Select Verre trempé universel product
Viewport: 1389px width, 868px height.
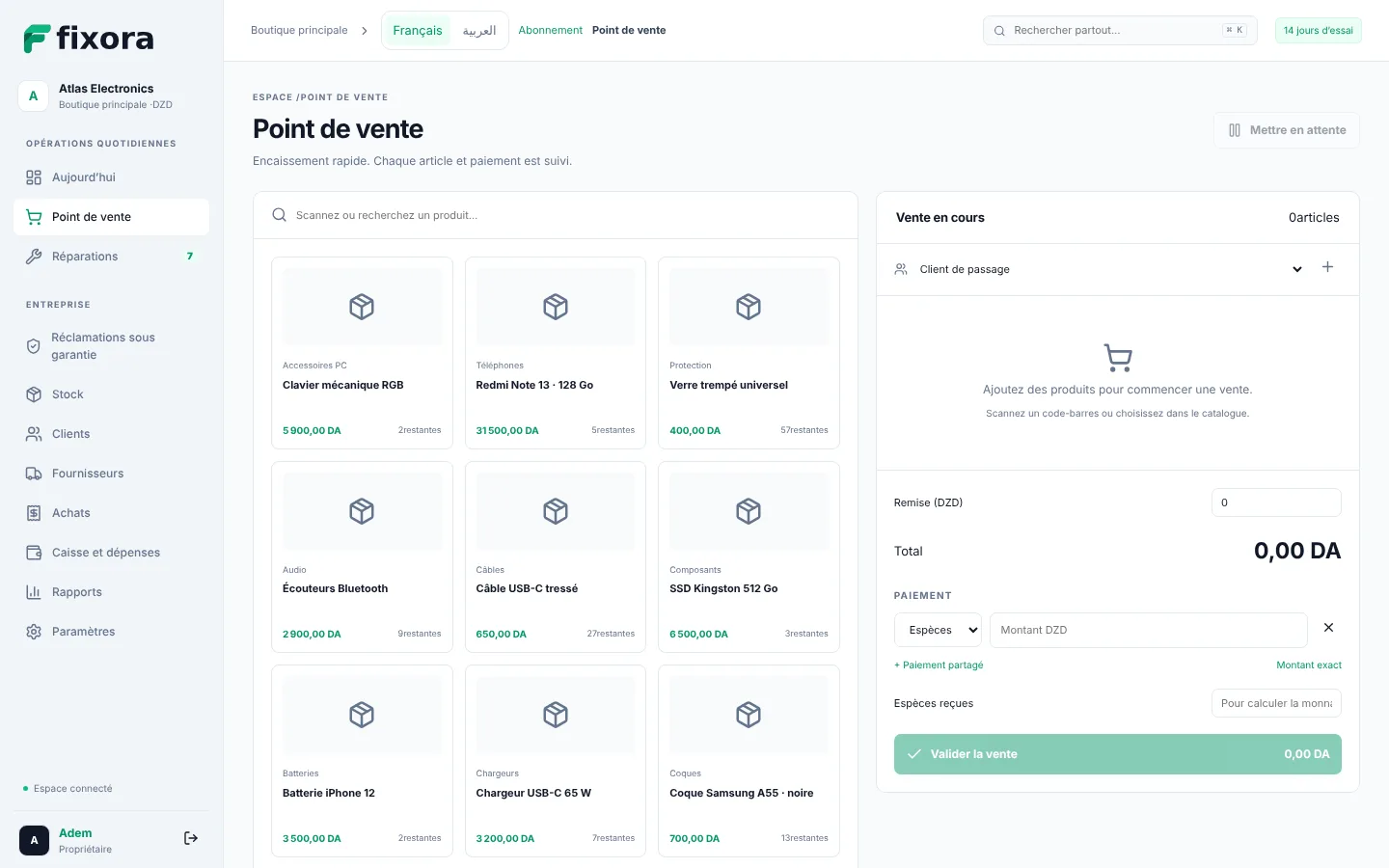coord(749,353)
